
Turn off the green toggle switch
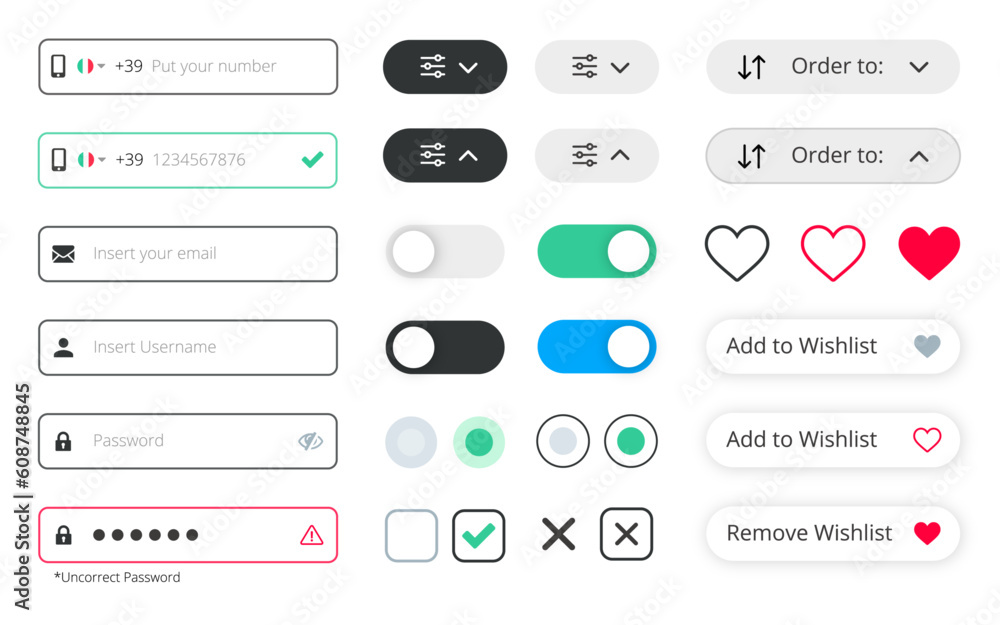(597, 251)
